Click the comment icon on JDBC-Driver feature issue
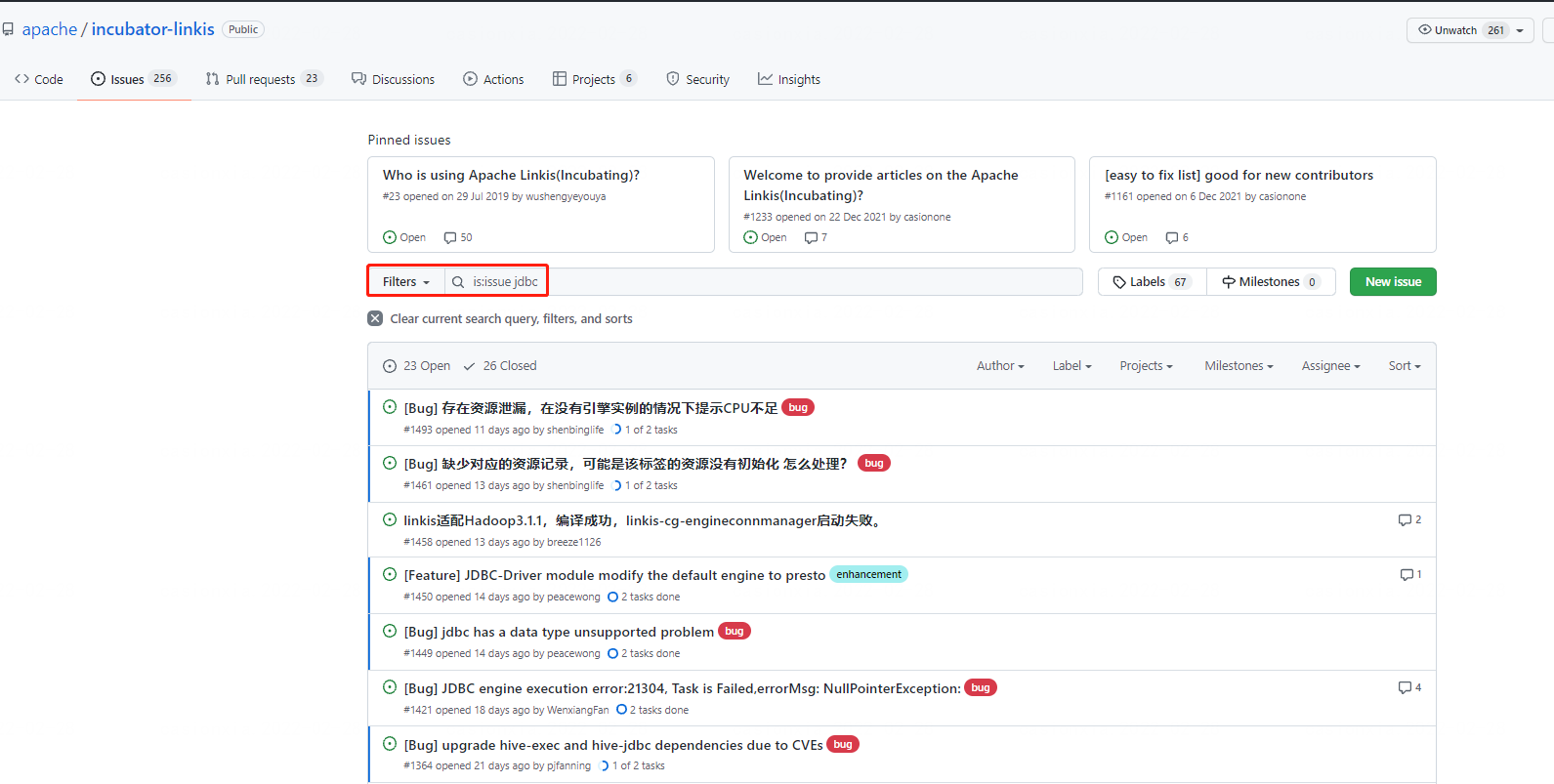 click(x=1407, y=575)
